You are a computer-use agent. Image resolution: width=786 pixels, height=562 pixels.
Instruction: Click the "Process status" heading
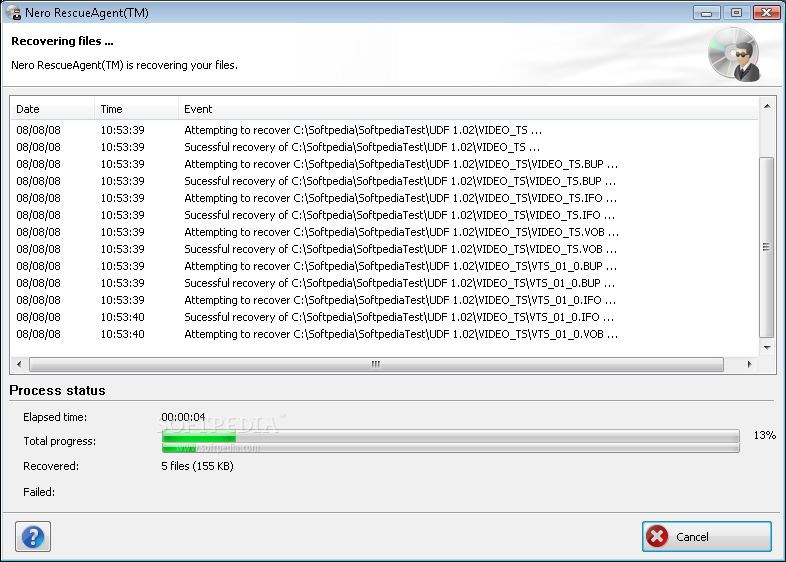pyautogui.click(x=57, y=391)
